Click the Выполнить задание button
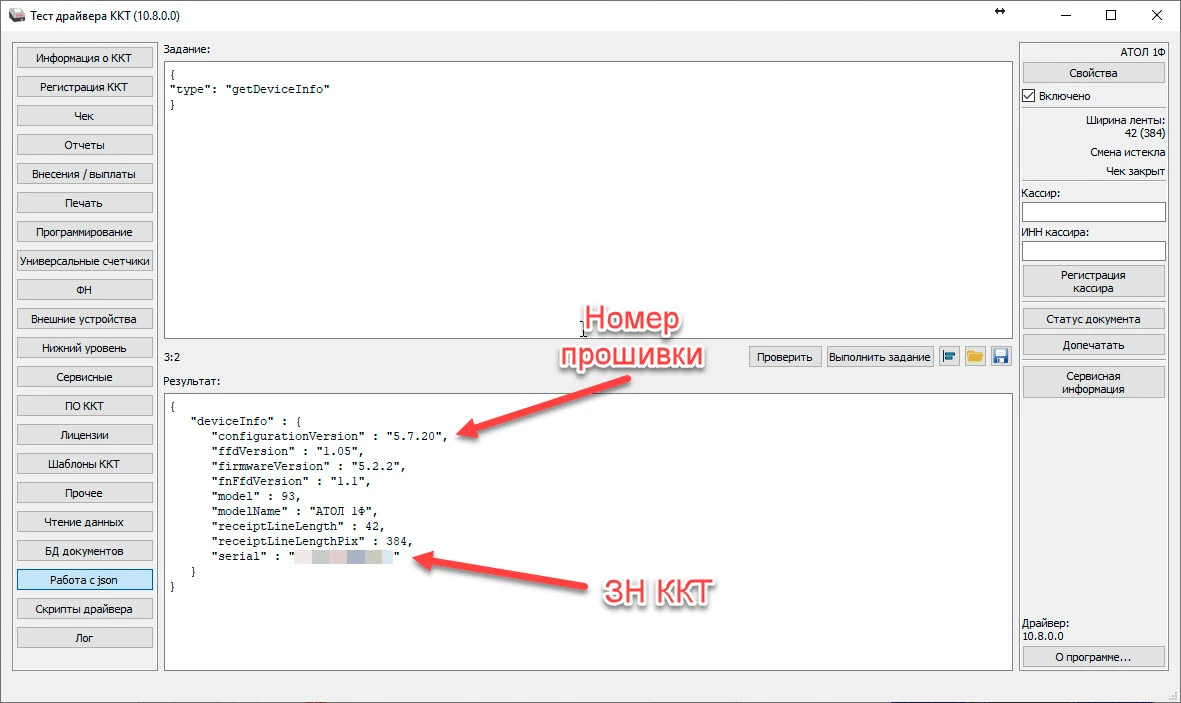Screen dimensions: 1181x703 [x=880, y=357]
